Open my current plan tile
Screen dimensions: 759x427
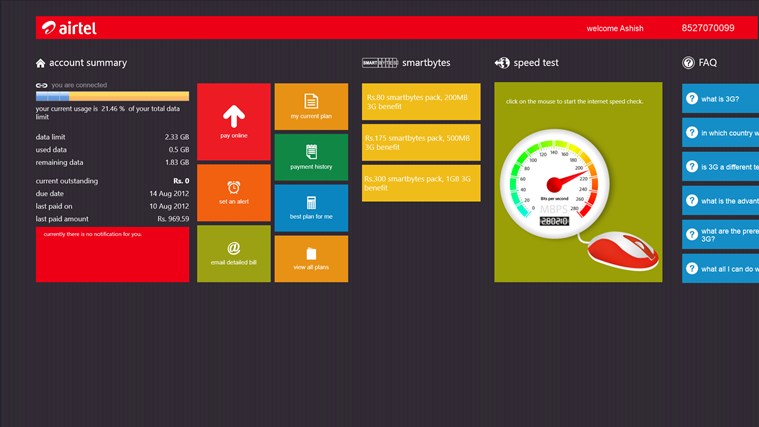311,106
